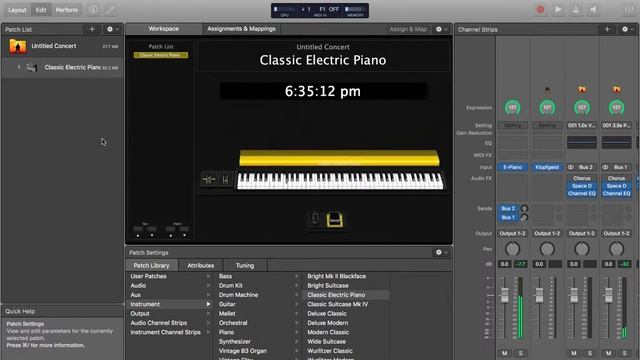Mute the Bus 1 aux channel

pos(609,353)
